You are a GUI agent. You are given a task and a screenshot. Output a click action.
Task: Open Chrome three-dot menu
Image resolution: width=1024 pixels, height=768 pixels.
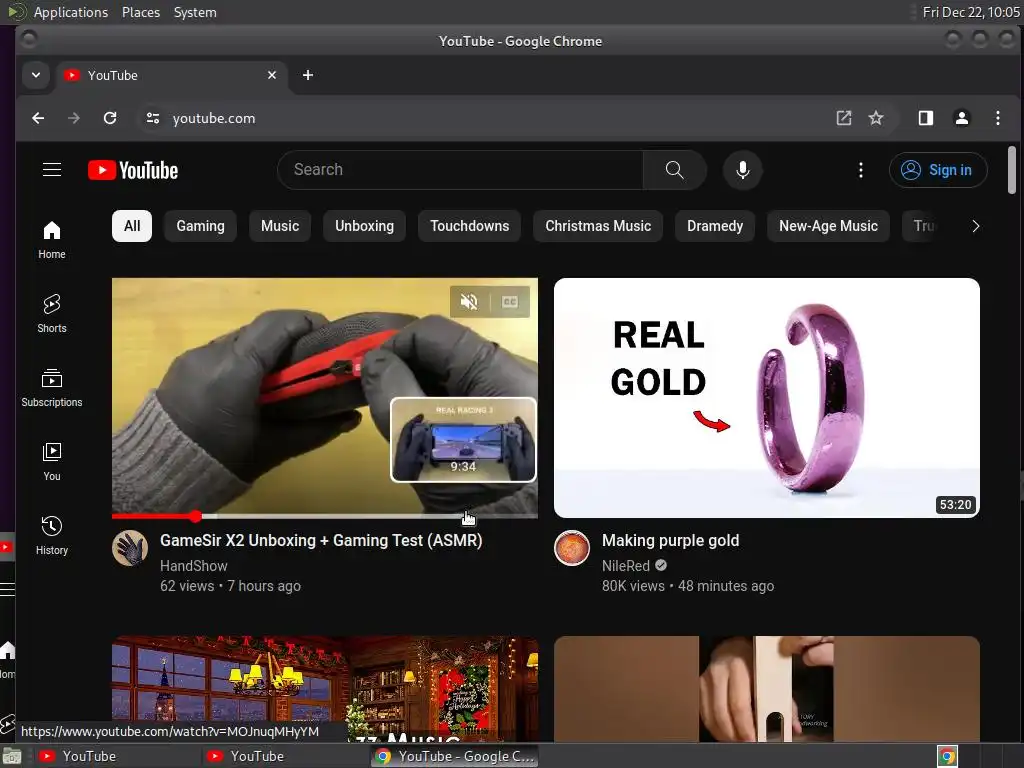pos(997,118)
